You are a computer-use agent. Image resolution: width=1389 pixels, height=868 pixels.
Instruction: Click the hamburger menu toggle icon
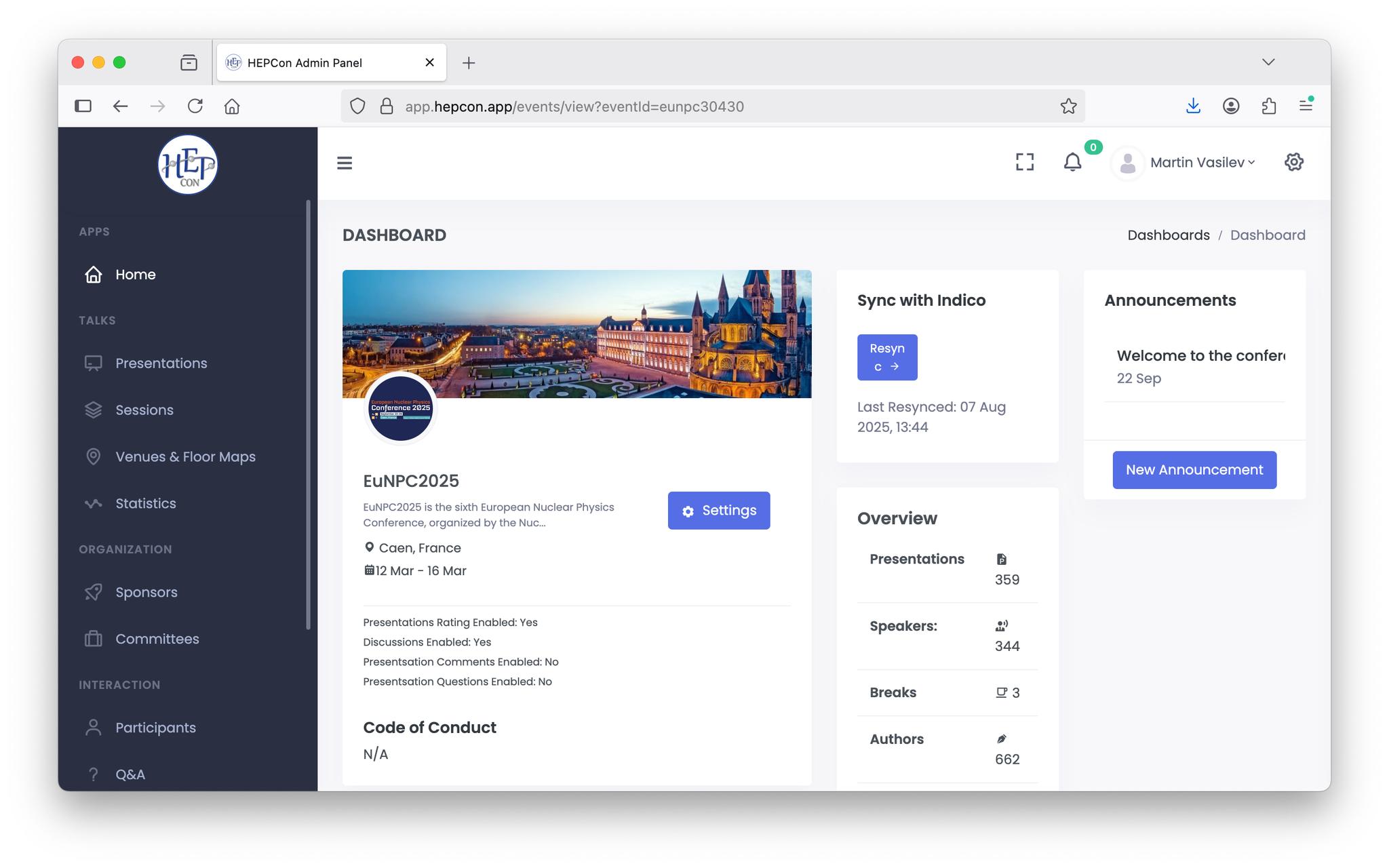coord(345,163)
